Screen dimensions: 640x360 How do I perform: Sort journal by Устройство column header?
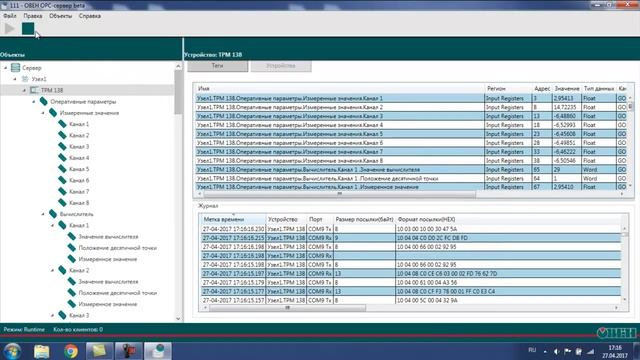pyautogui.click(x=287, y=219)
